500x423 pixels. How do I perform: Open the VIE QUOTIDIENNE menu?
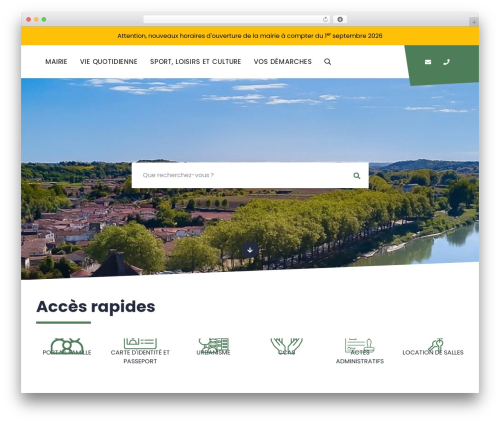tap(108, 62)
